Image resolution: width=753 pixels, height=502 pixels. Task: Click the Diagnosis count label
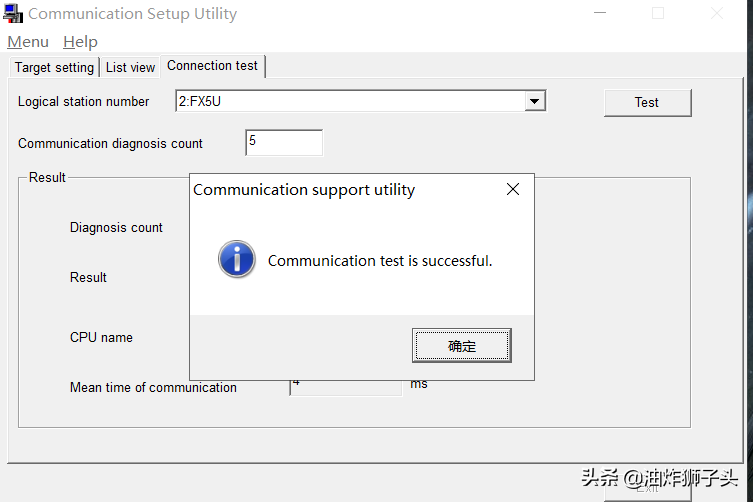tap(116, 227)
